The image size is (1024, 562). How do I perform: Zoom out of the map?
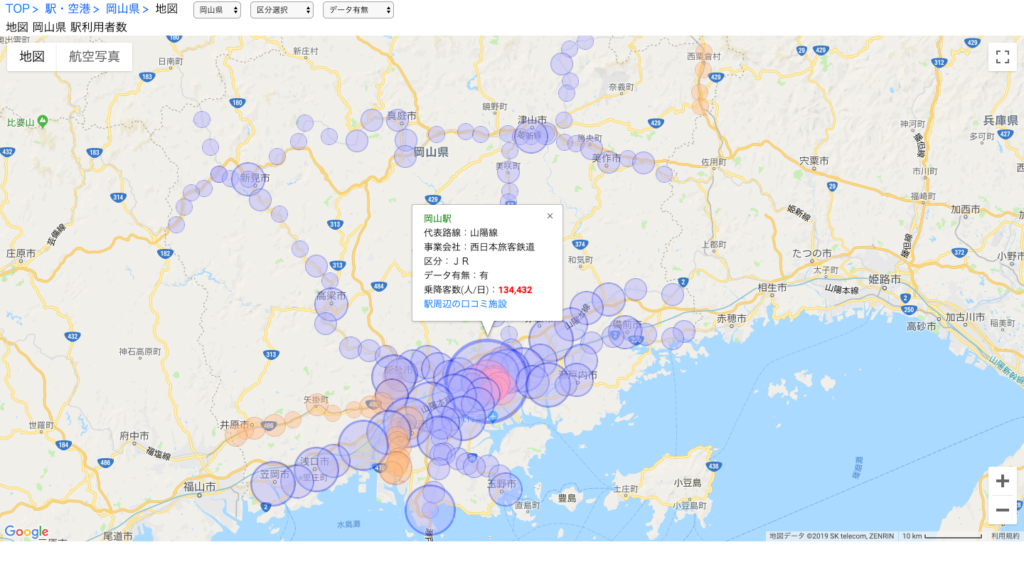click(x=1001, y=511)
